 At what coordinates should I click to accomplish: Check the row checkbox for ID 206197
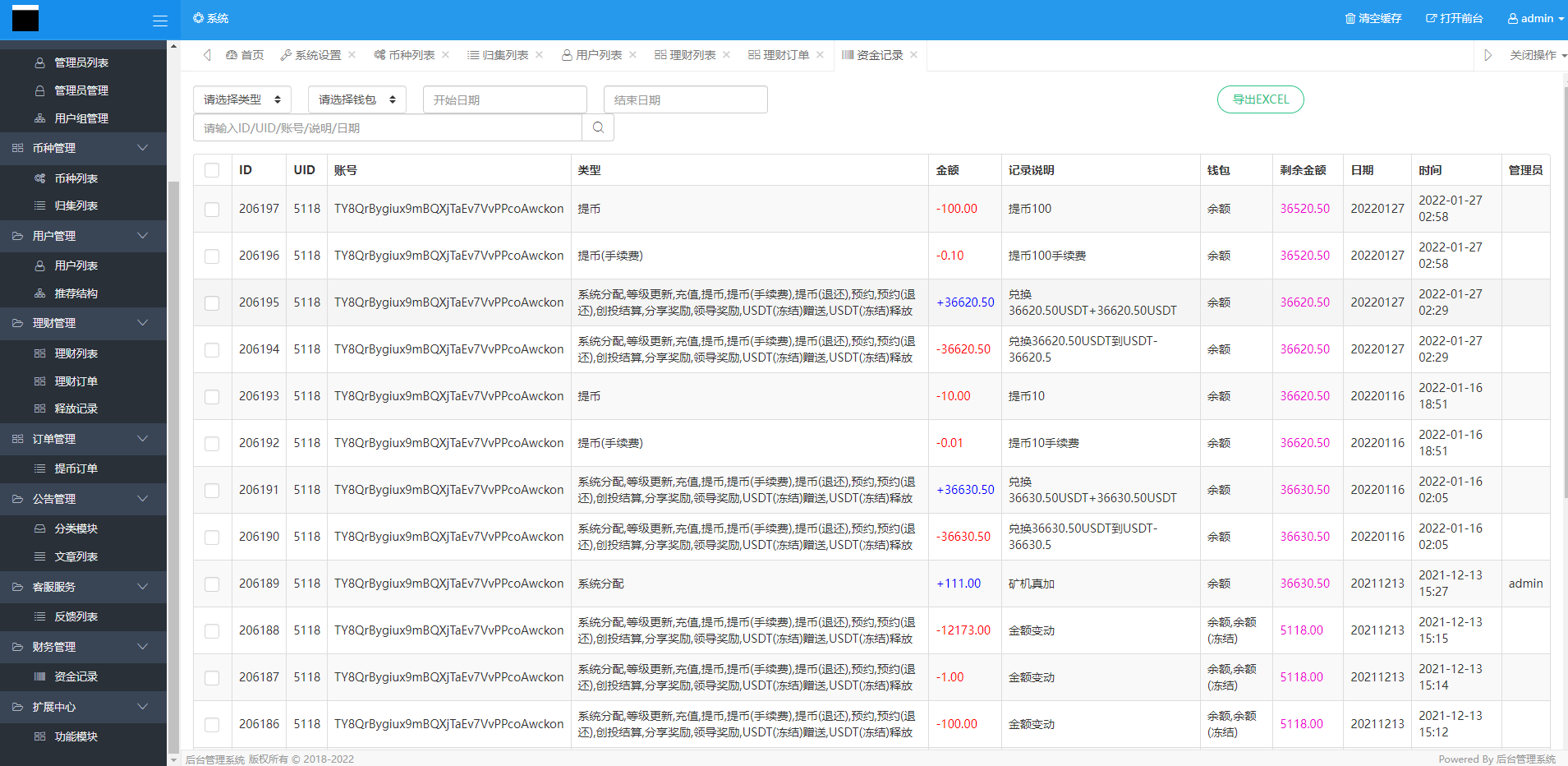[x=212, y=209]
